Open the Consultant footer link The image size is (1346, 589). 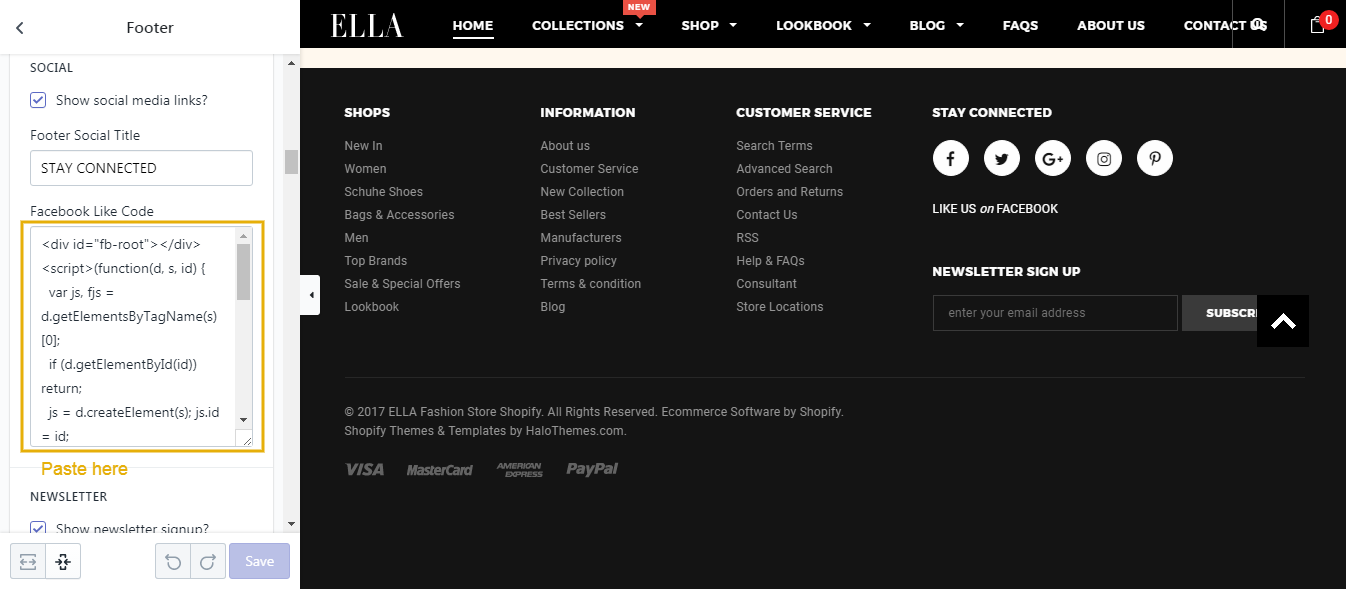[767, 284]
